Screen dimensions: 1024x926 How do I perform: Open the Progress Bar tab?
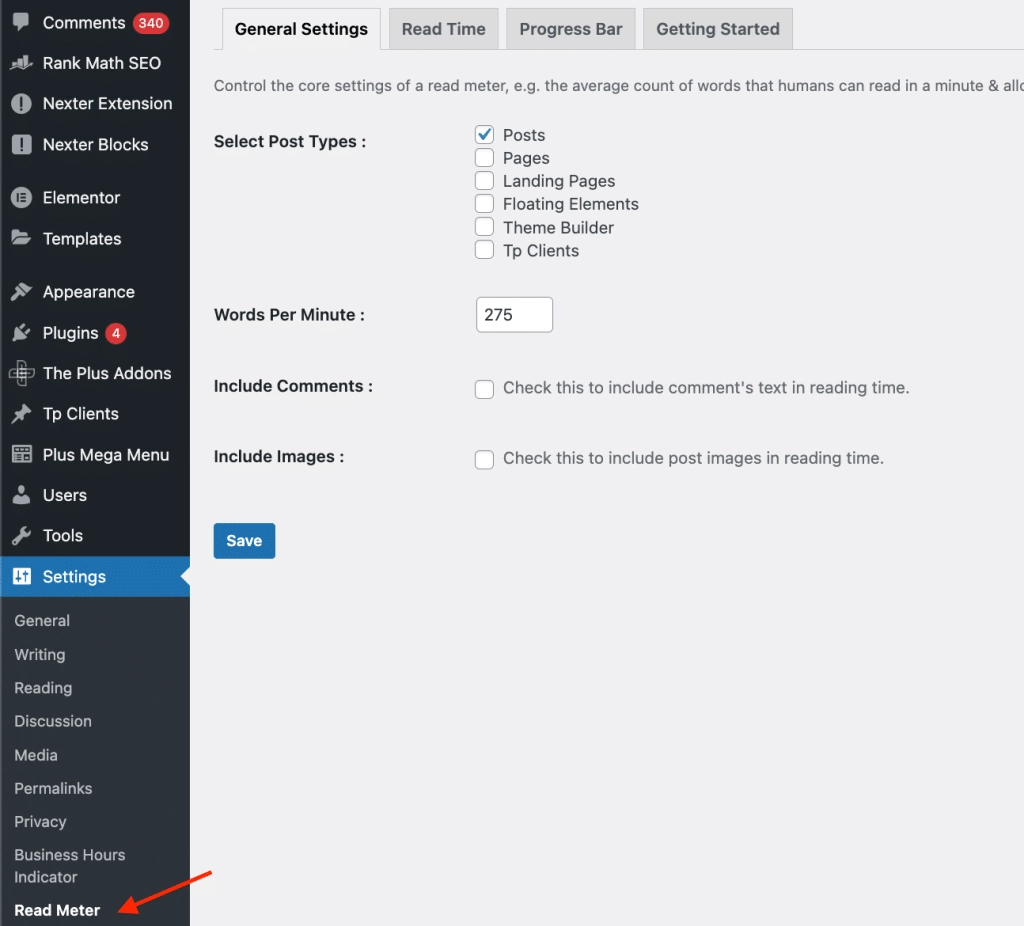571,29
